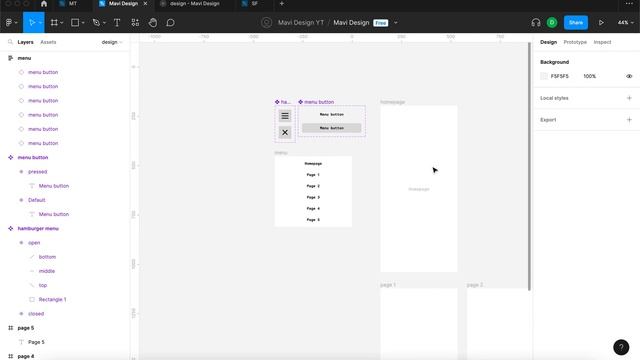Screen dimensions: 640x360
Task: Select the Hand tool
Action: point(153,22)
